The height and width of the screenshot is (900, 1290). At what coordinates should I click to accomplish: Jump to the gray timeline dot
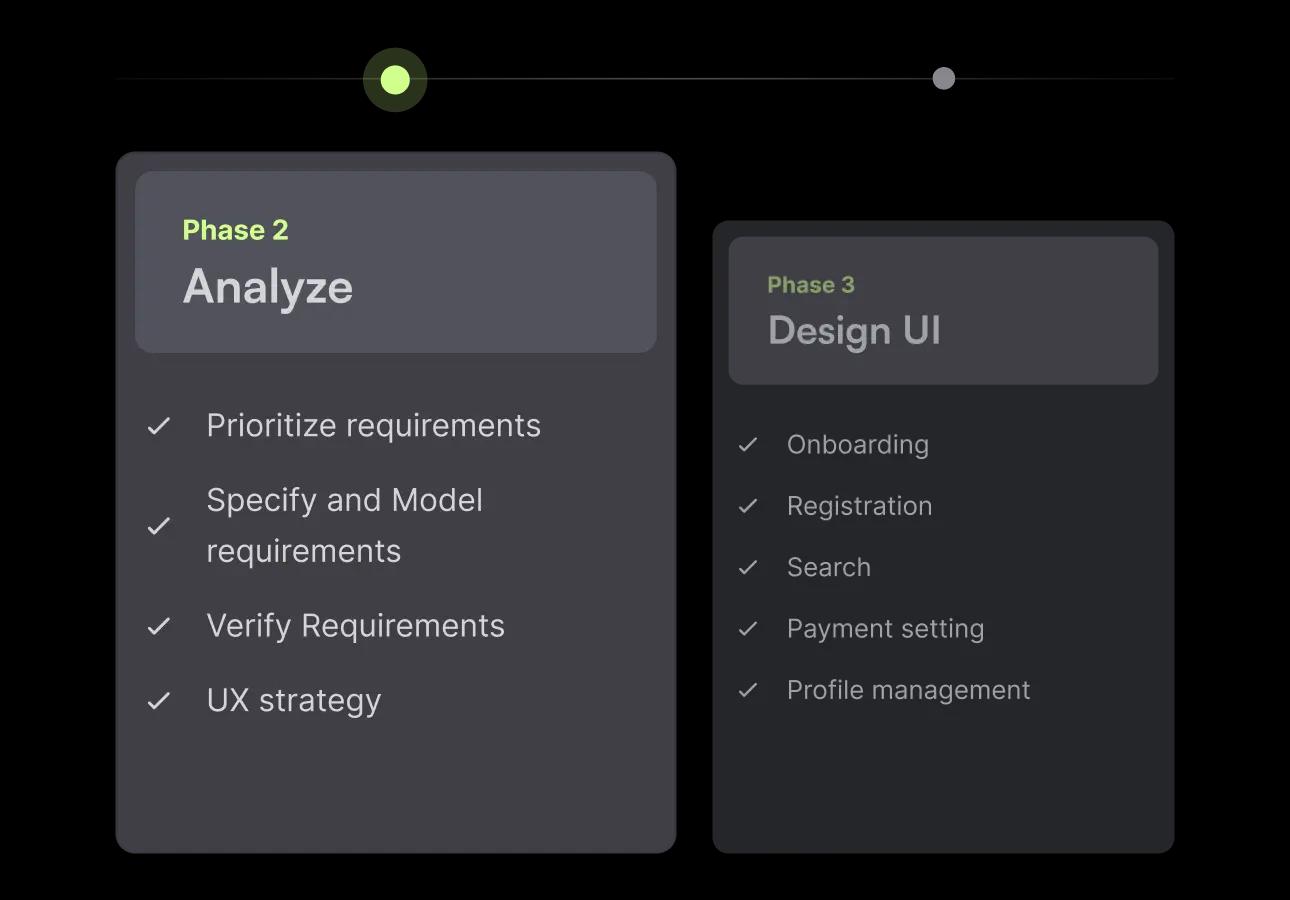tap(943, 79)
